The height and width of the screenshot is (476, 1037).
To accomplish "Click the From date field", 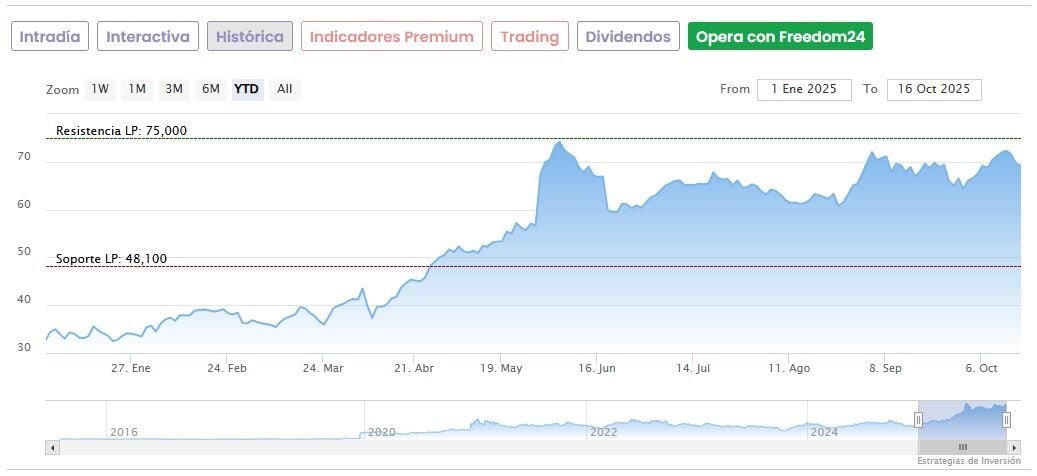I will (804, 89).
